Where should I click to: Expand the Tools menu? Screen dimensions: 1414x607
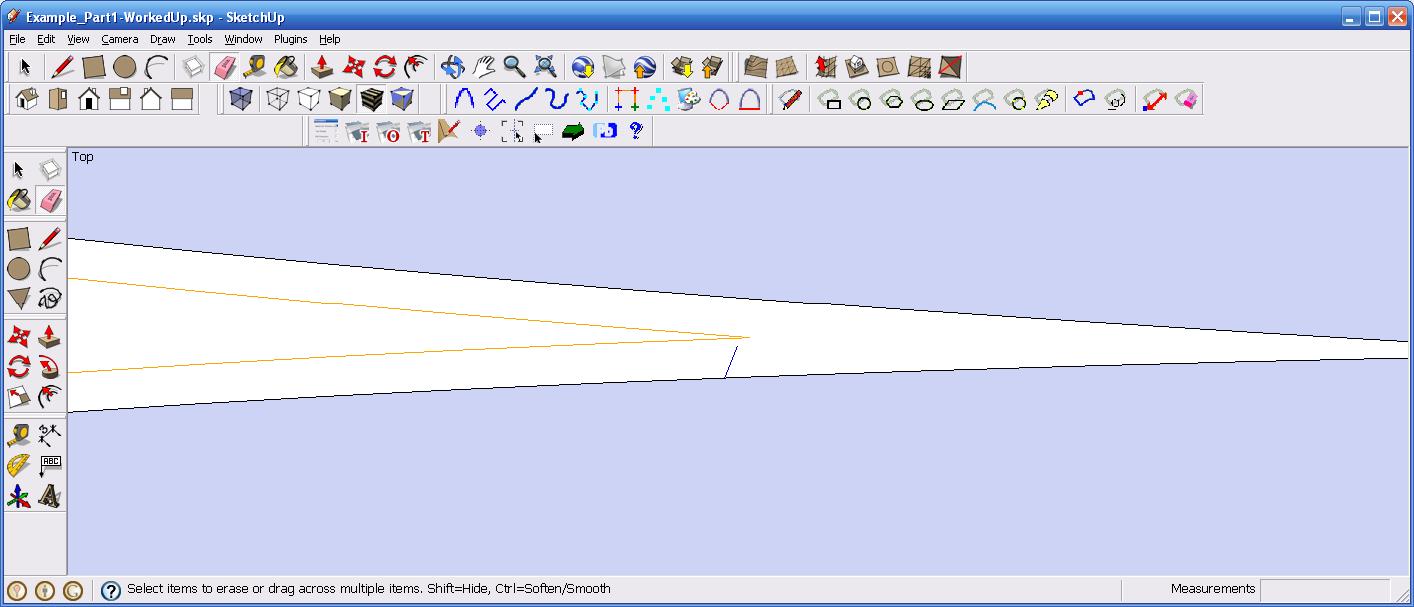[200, 39]
